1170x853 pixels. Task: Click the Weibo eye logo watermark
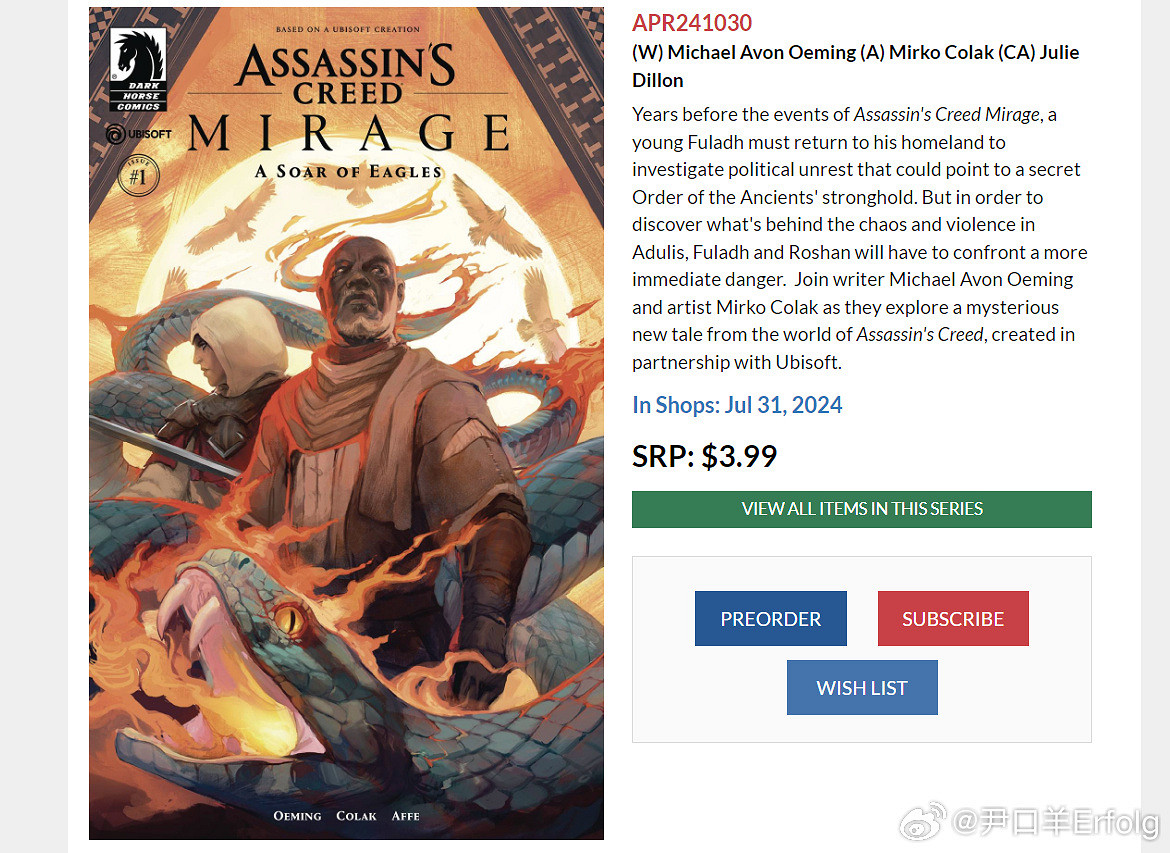coord(922,822)
